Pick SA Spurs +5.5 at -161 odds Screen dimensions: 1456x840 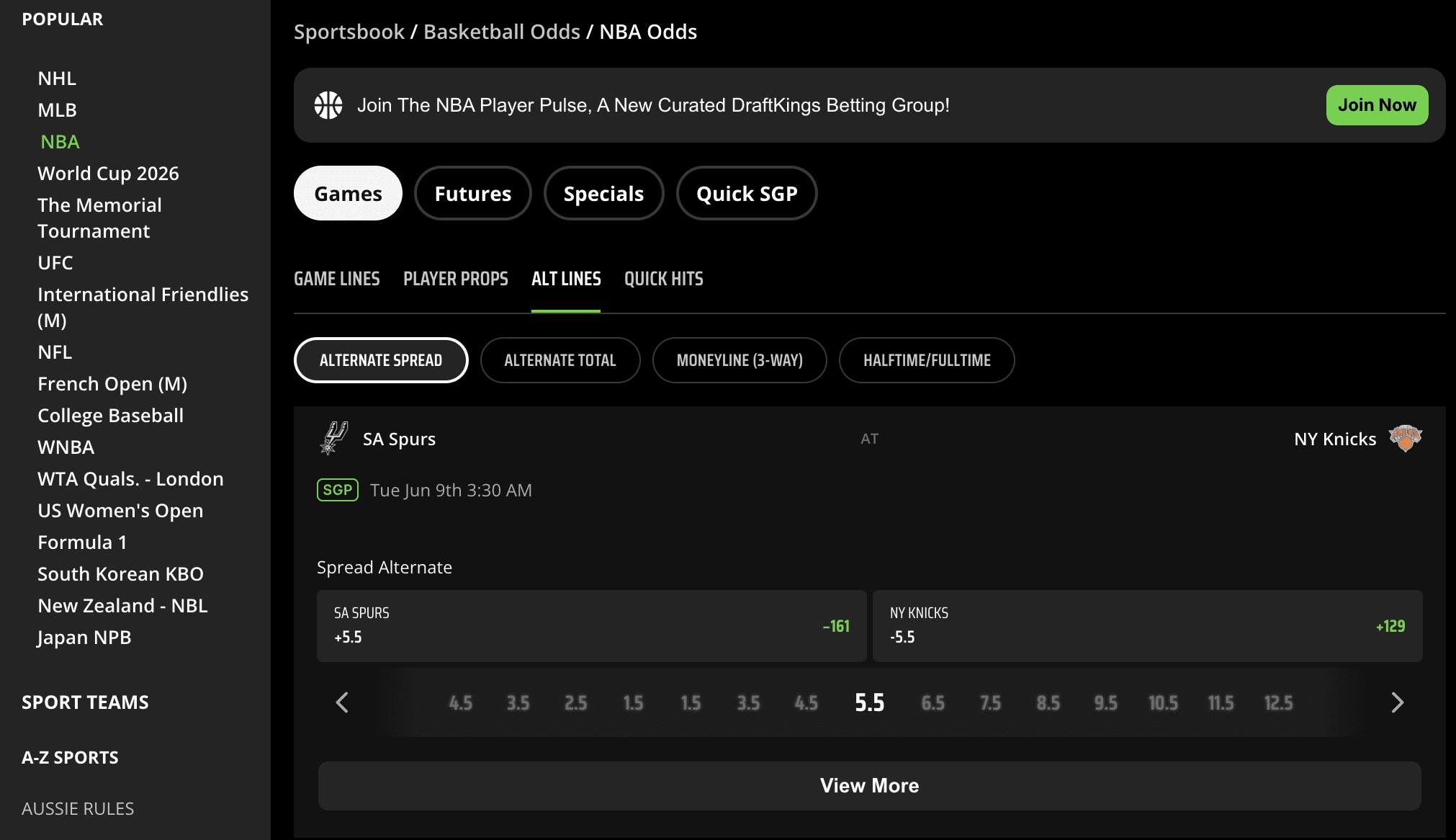click(592, 626)
